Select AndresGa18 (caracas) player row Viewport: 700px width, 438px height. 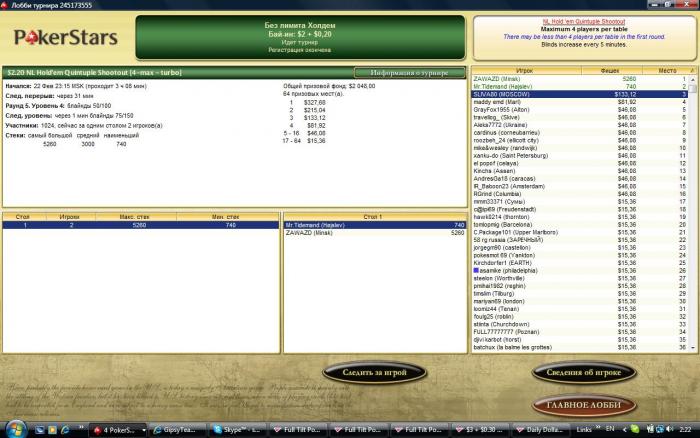tap(579, 179)
